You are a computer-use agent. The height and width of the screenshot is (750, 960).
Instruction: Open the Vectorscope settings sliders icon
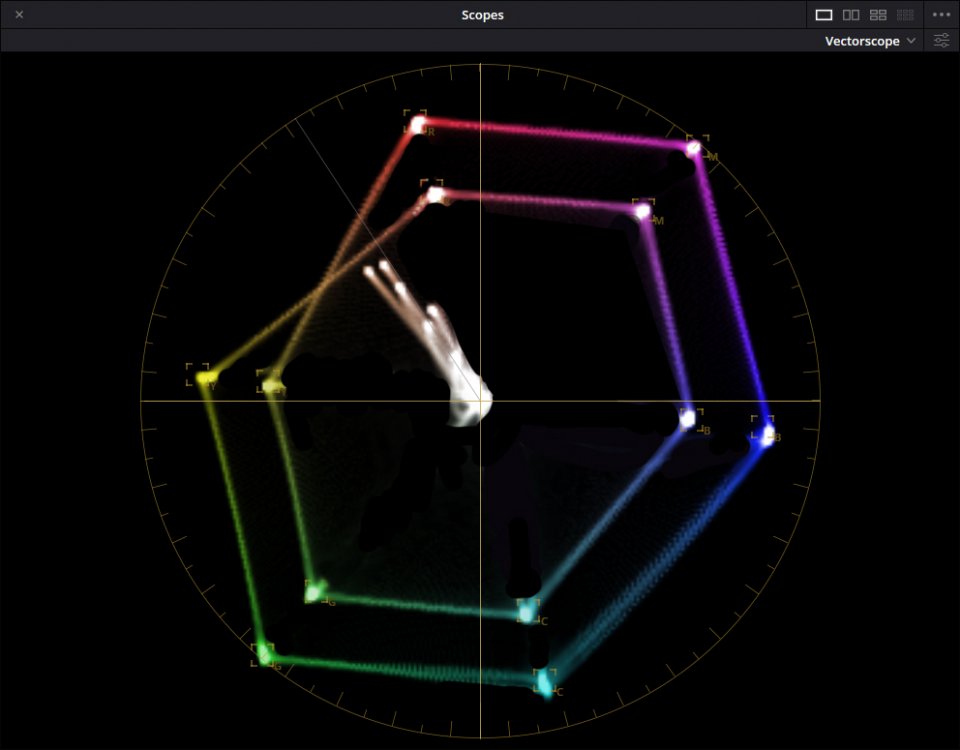(941, 41)
